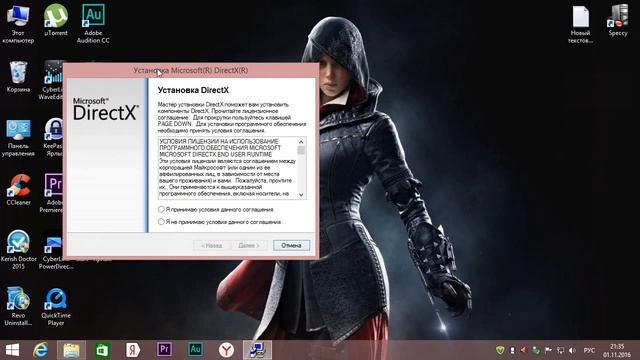Image resolution: width=640 pixels, height=360 pixels.
Task: Open the Control Panel desktop shortcut
Action: pyautogui.click(x=18, y=138)
